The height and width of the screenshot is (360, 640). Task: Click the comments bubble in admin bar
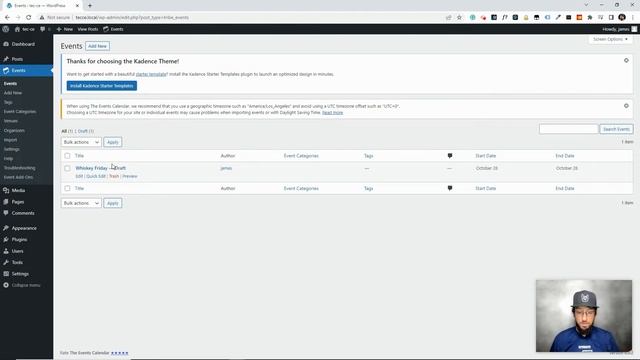tap(42, 29)
